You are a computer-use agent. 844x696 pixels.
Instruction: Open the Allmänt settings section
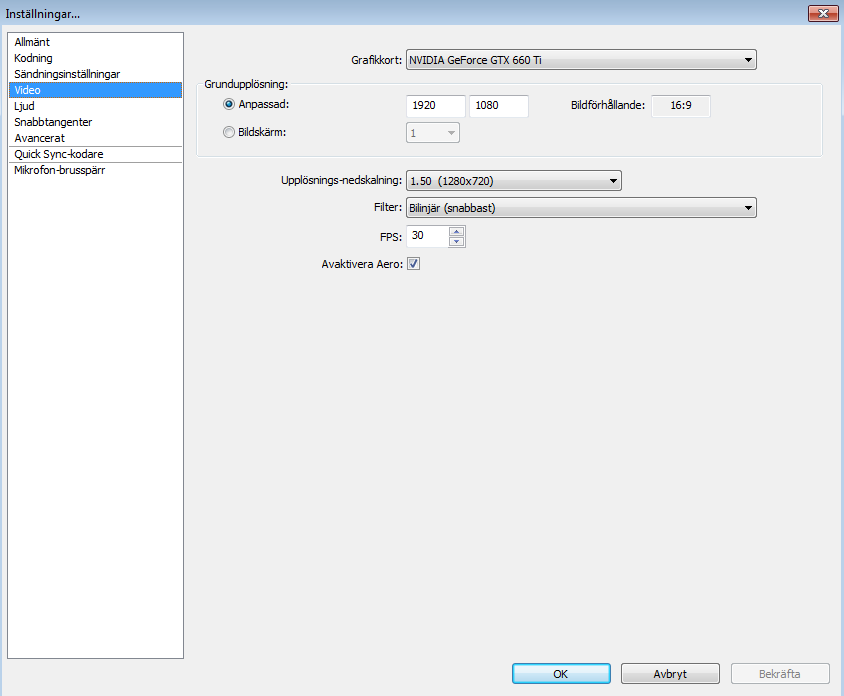32,42
